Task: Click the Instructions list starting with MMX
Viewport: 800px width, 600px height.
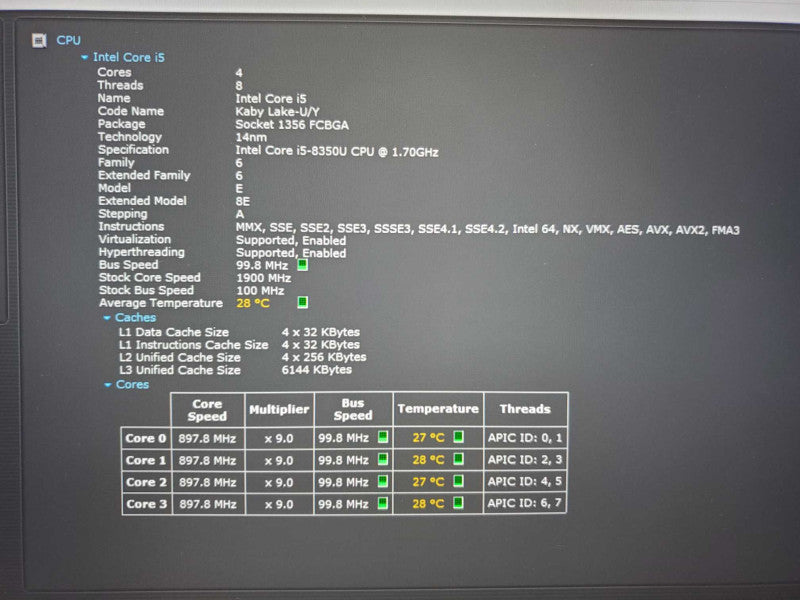Action: coord(487,230)
